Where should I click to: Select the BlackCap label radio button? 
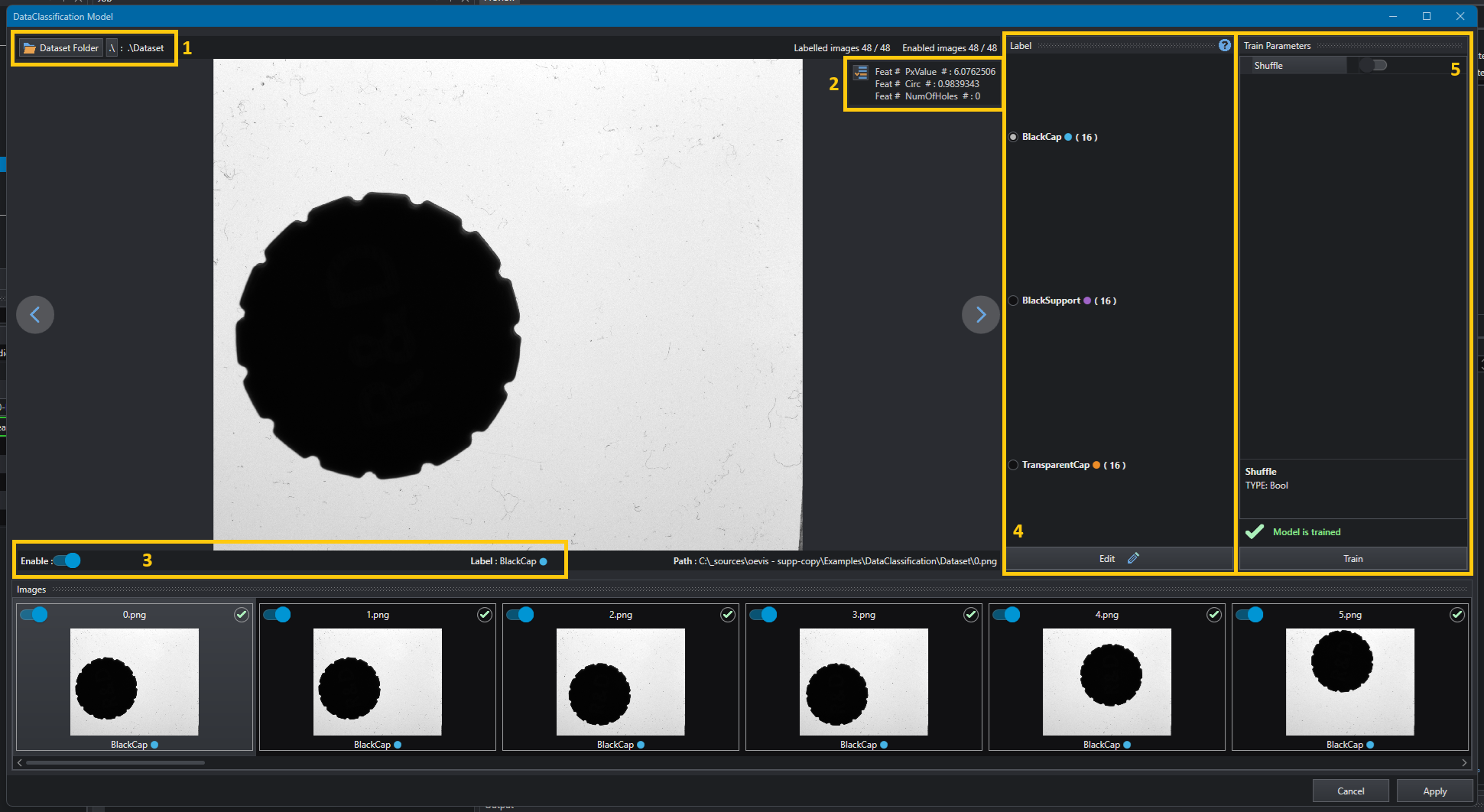(x=1013, y=137)
